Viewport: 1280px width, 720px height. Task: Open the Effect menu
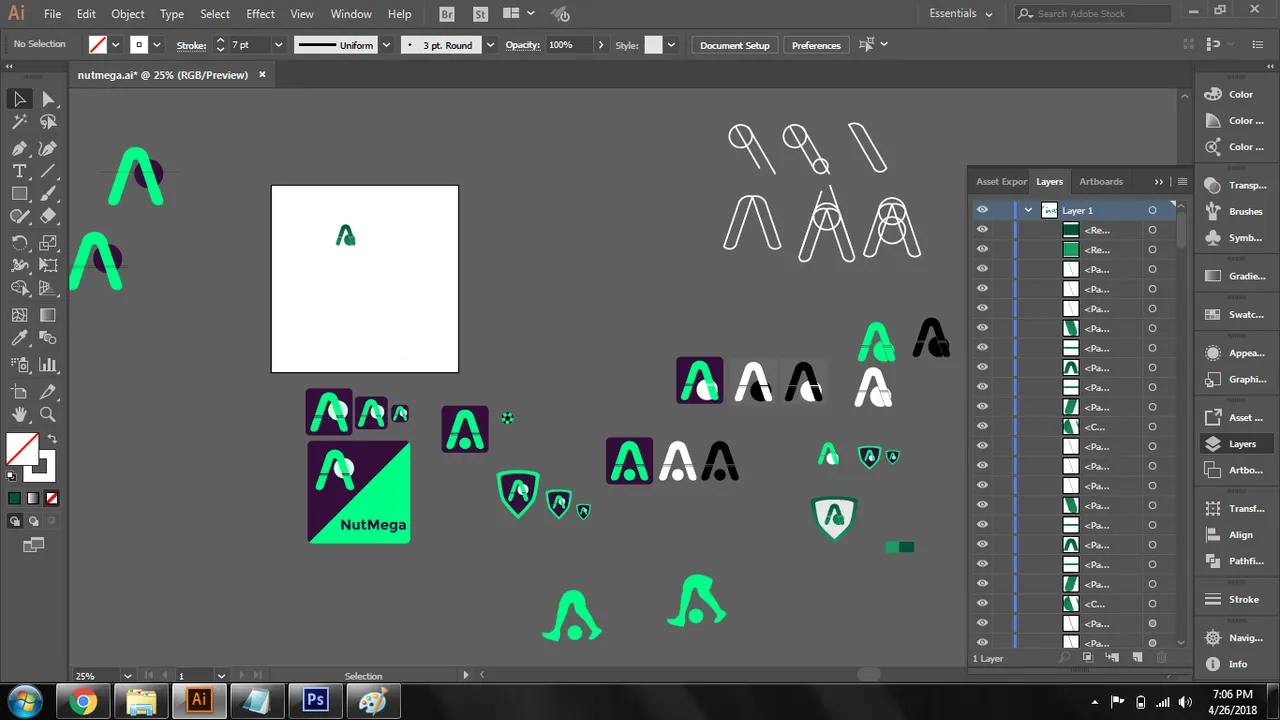(260, 14)
